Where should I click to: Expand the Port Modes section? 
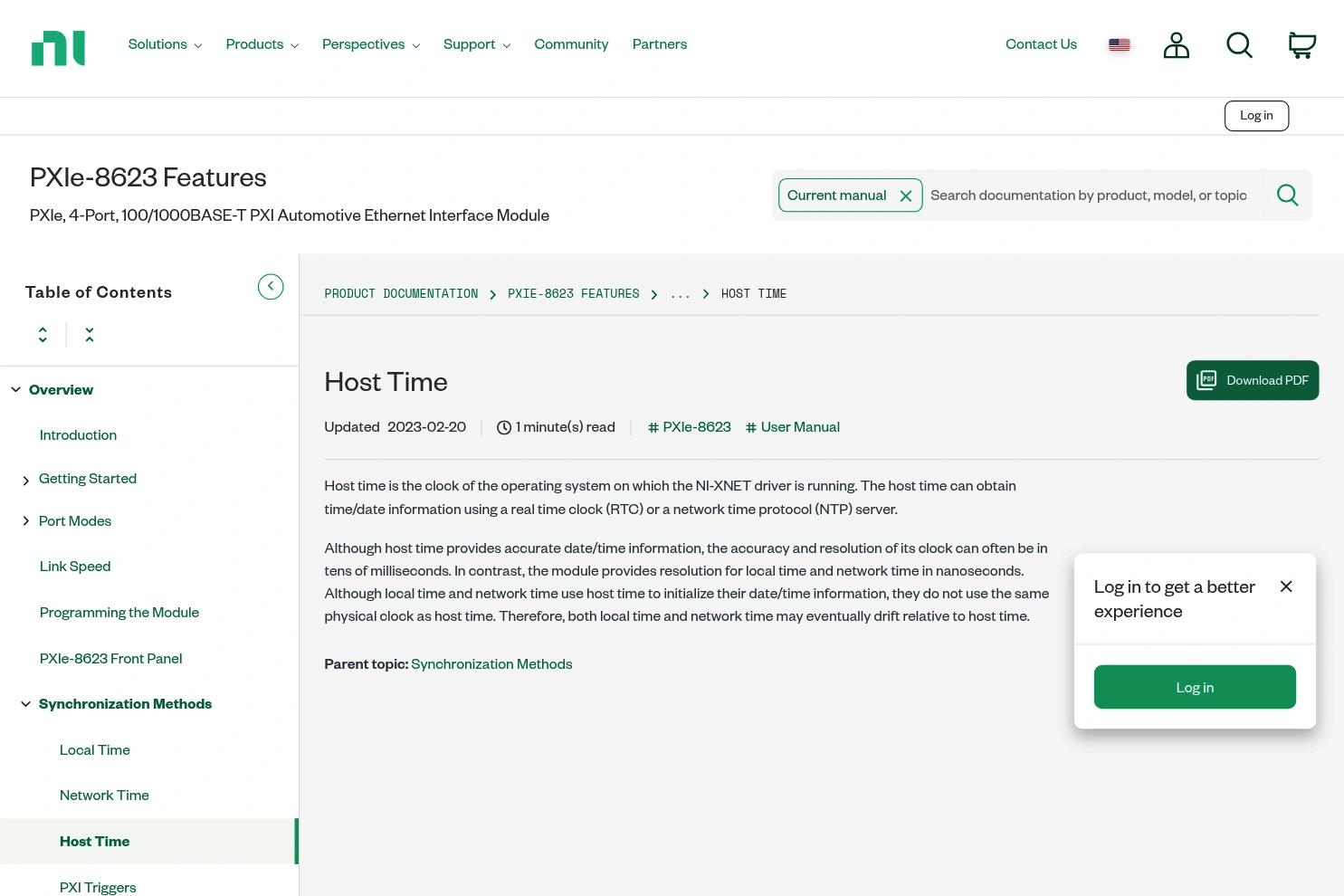pyautogui.click(x=25, y=521)
